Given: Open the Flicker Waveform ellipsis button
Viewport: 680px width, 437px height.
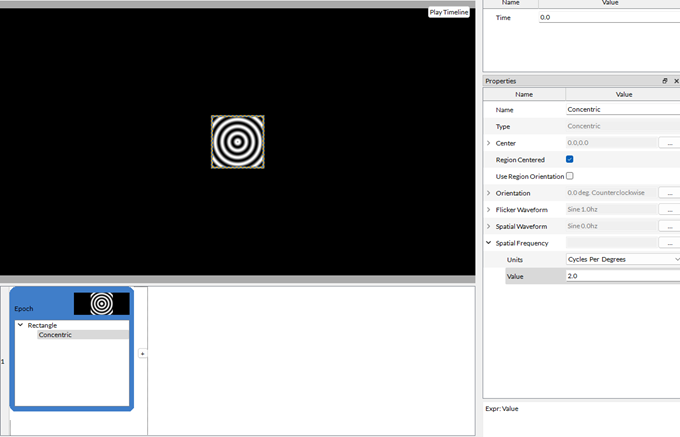Looking at the screenshot, I should pos(668,210).
